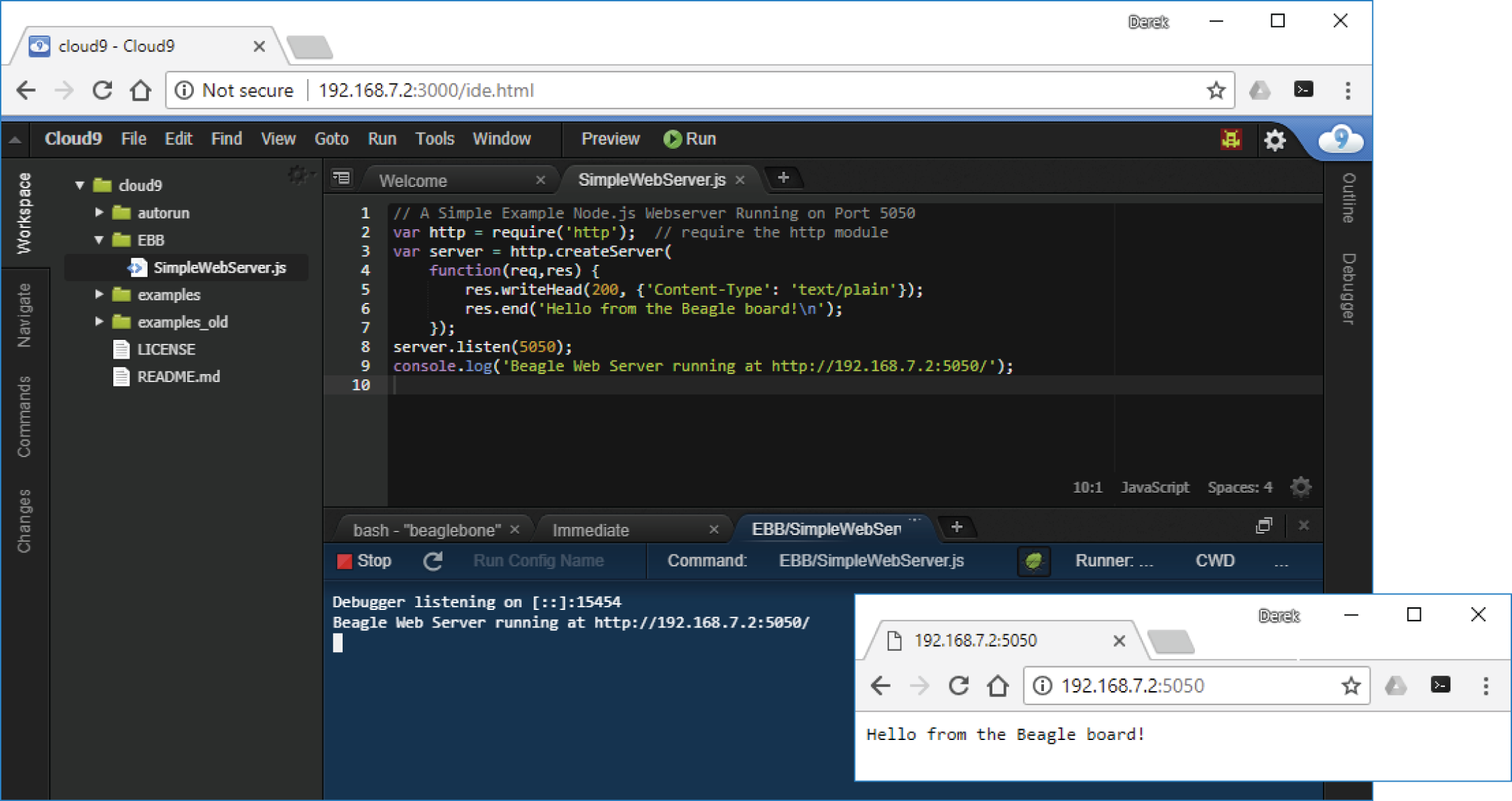Screen dimensions: 1512x801
Task: Open the Tools menu
Action: [x=434, y=139]
